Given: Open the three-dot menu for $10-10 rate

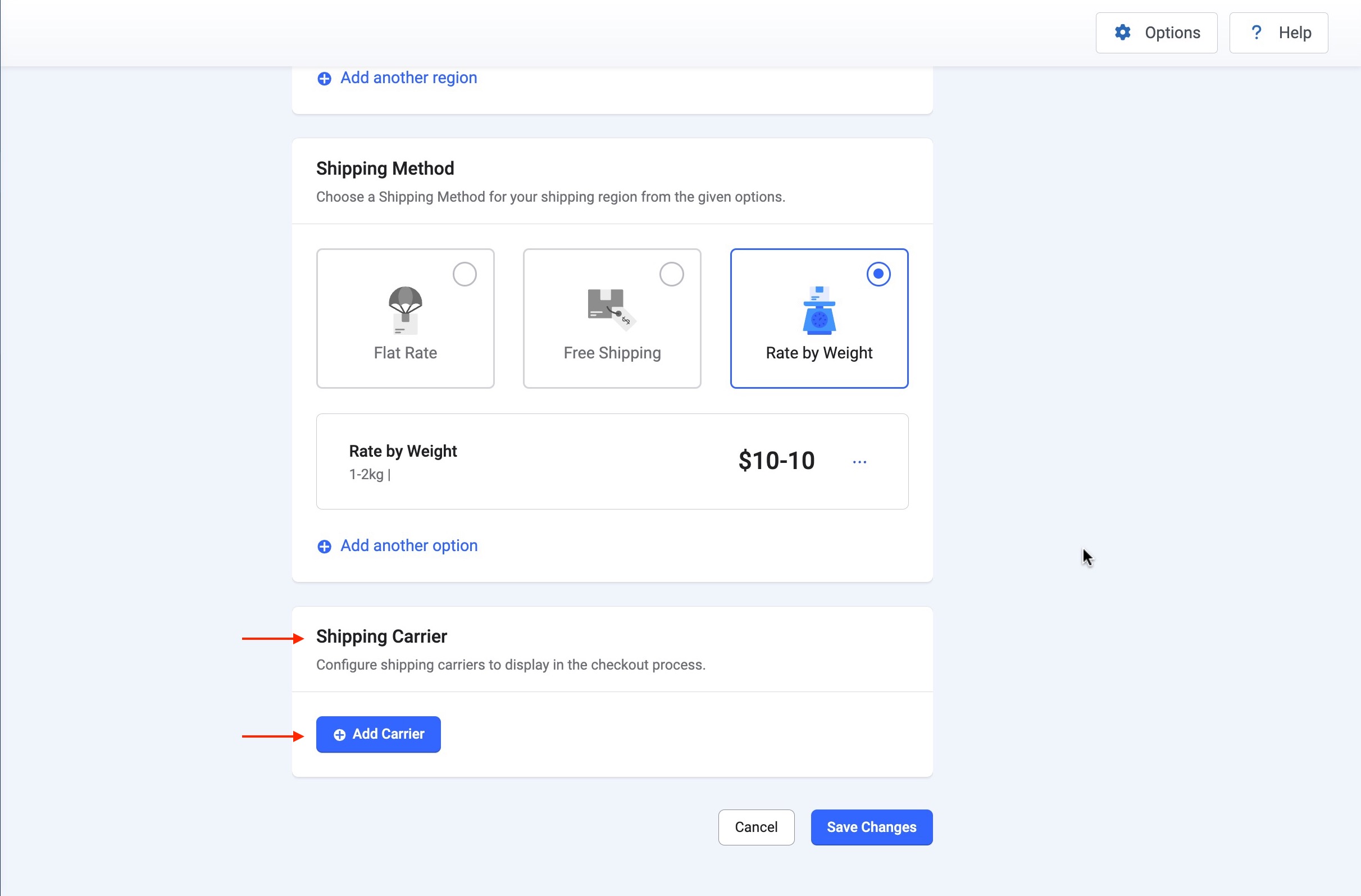Looking at the screenshot, I should coord(859,461).
